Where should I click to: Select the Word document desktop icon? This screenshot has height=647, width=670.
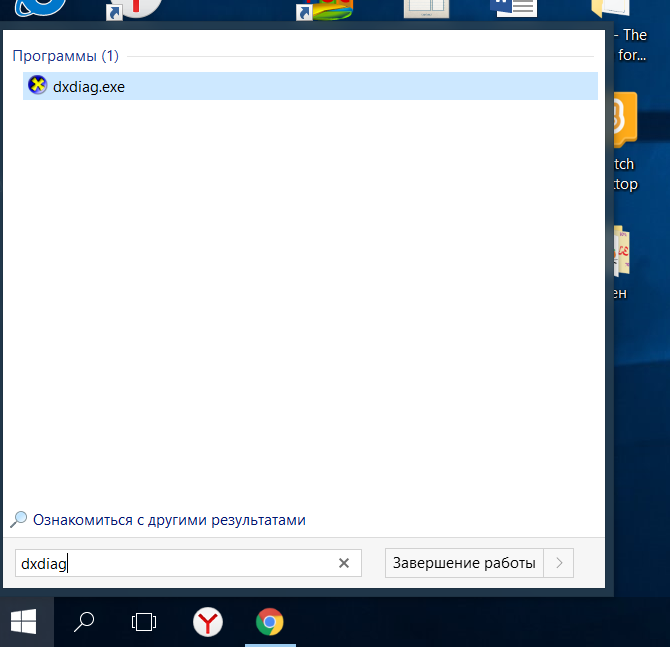pos(514,9)
